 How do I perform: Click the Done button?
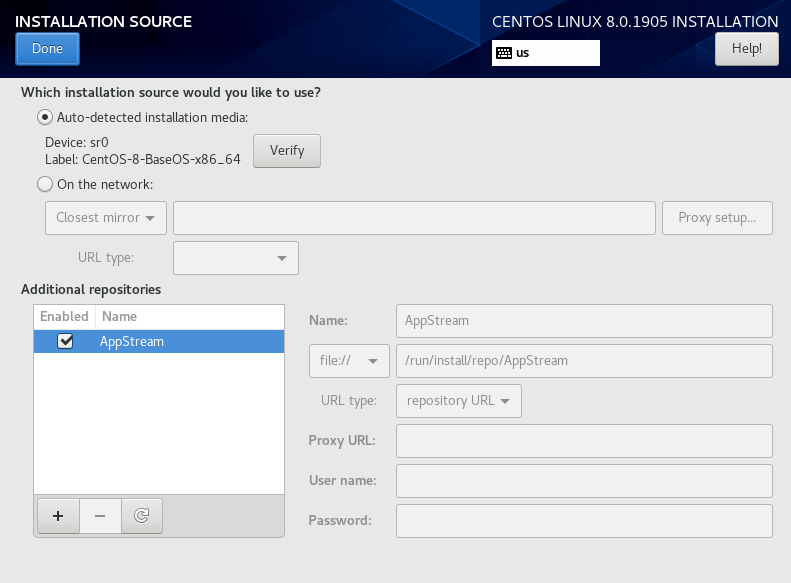[x=47, y=49]
